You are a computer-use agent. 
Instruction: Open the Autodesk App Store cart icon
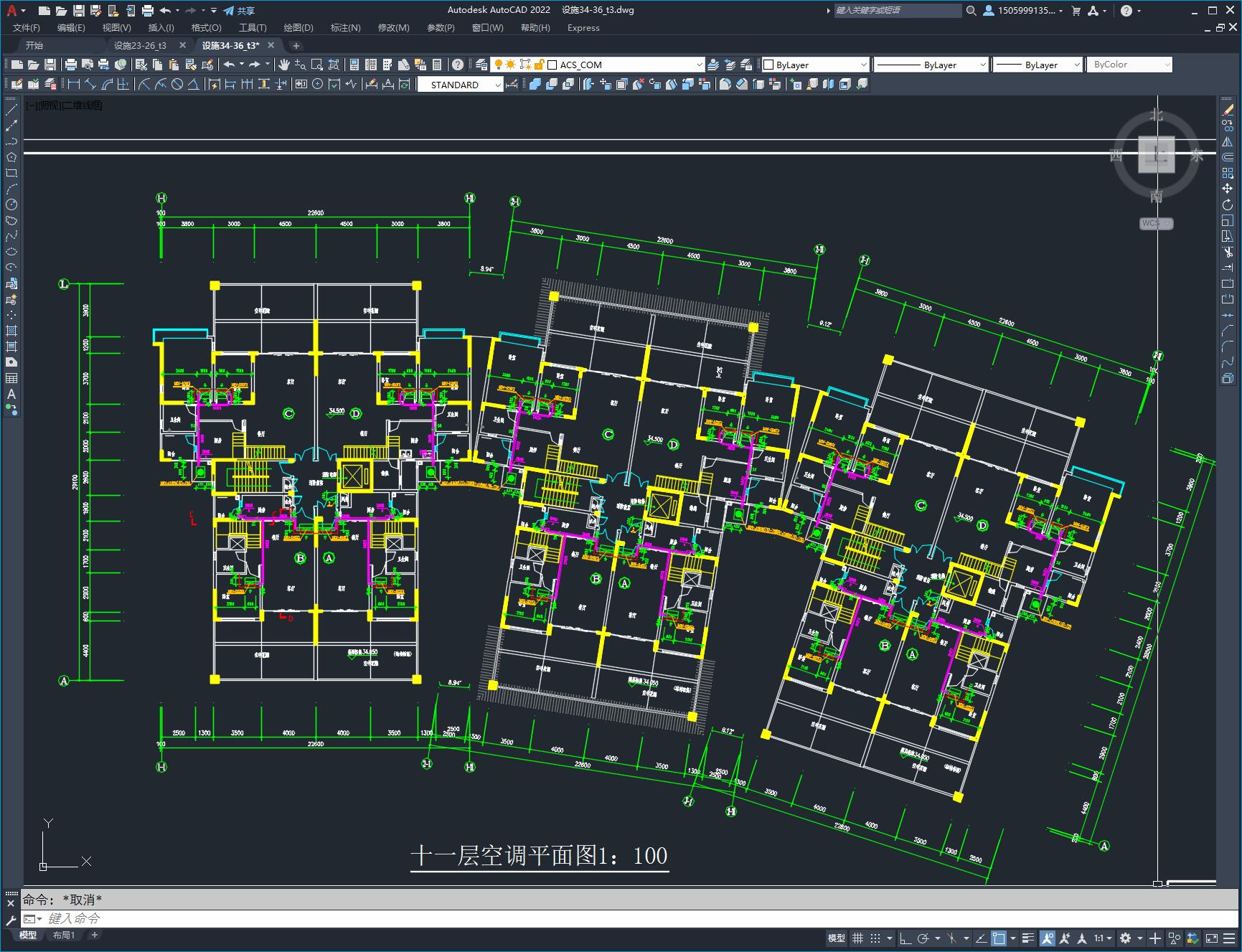tap(1076, 11)
